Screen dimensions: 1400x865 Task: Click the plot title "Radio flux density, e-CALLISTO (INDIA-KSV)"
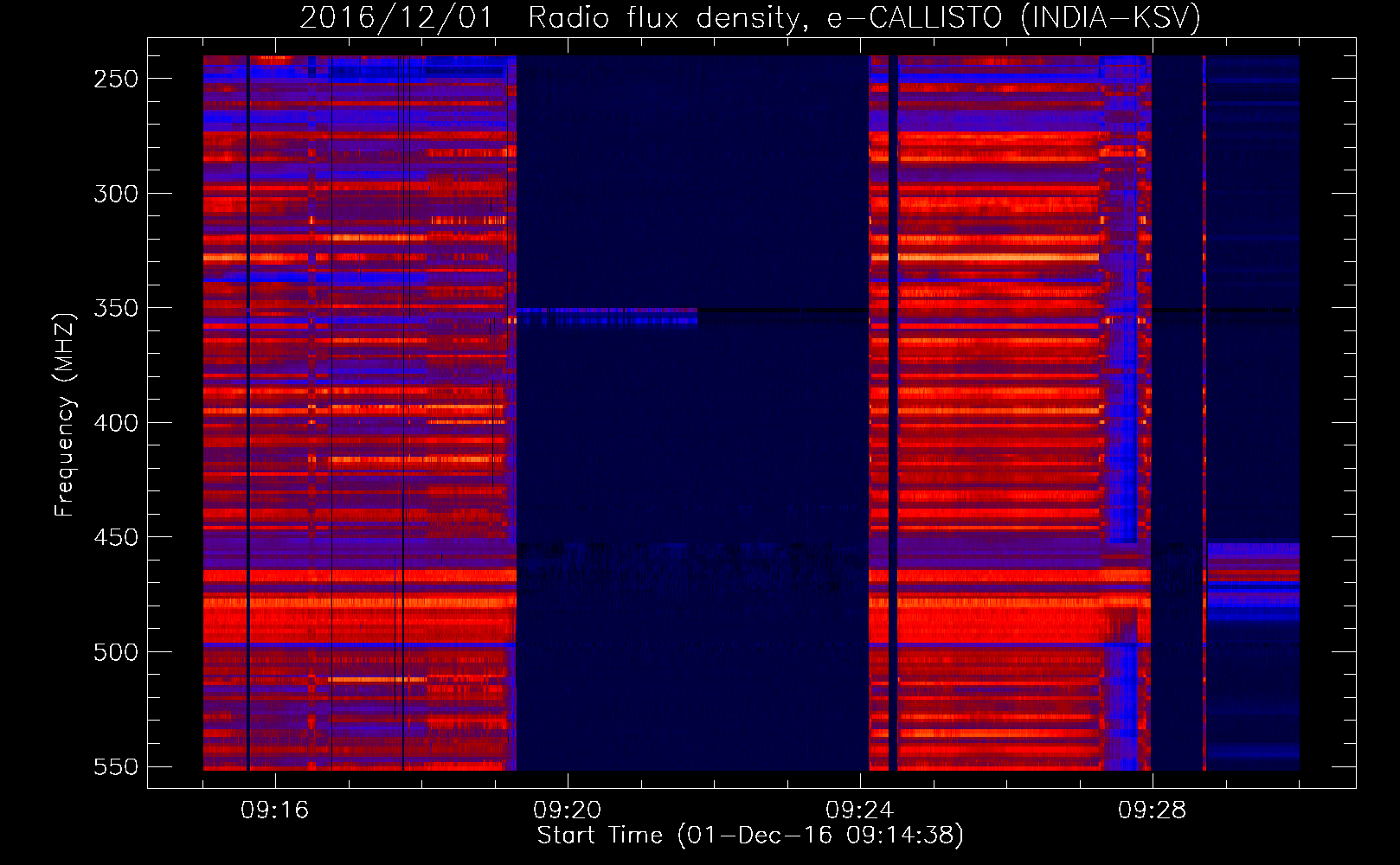coord(864,17)
